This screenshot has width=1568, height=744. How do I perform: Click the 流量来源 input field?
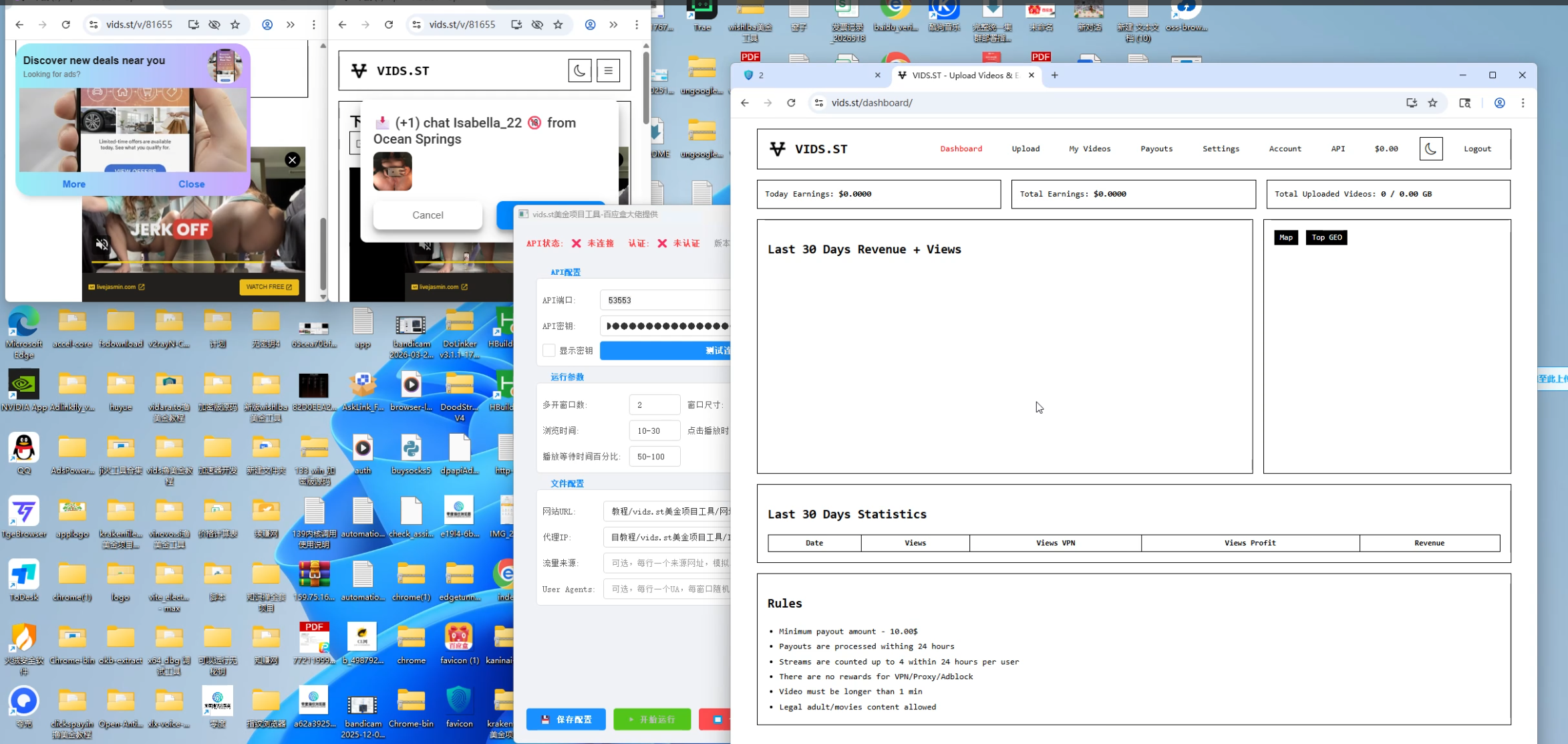[667, 563]
